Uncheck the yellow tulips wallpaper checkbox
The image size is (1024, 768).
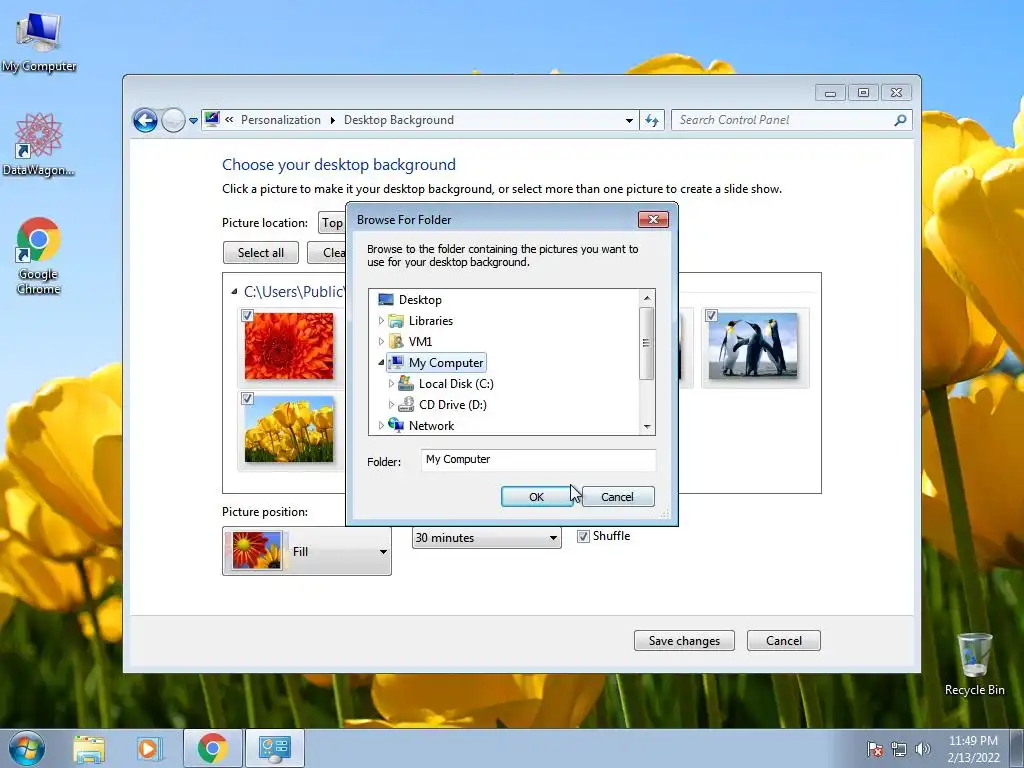pos(248,399)
